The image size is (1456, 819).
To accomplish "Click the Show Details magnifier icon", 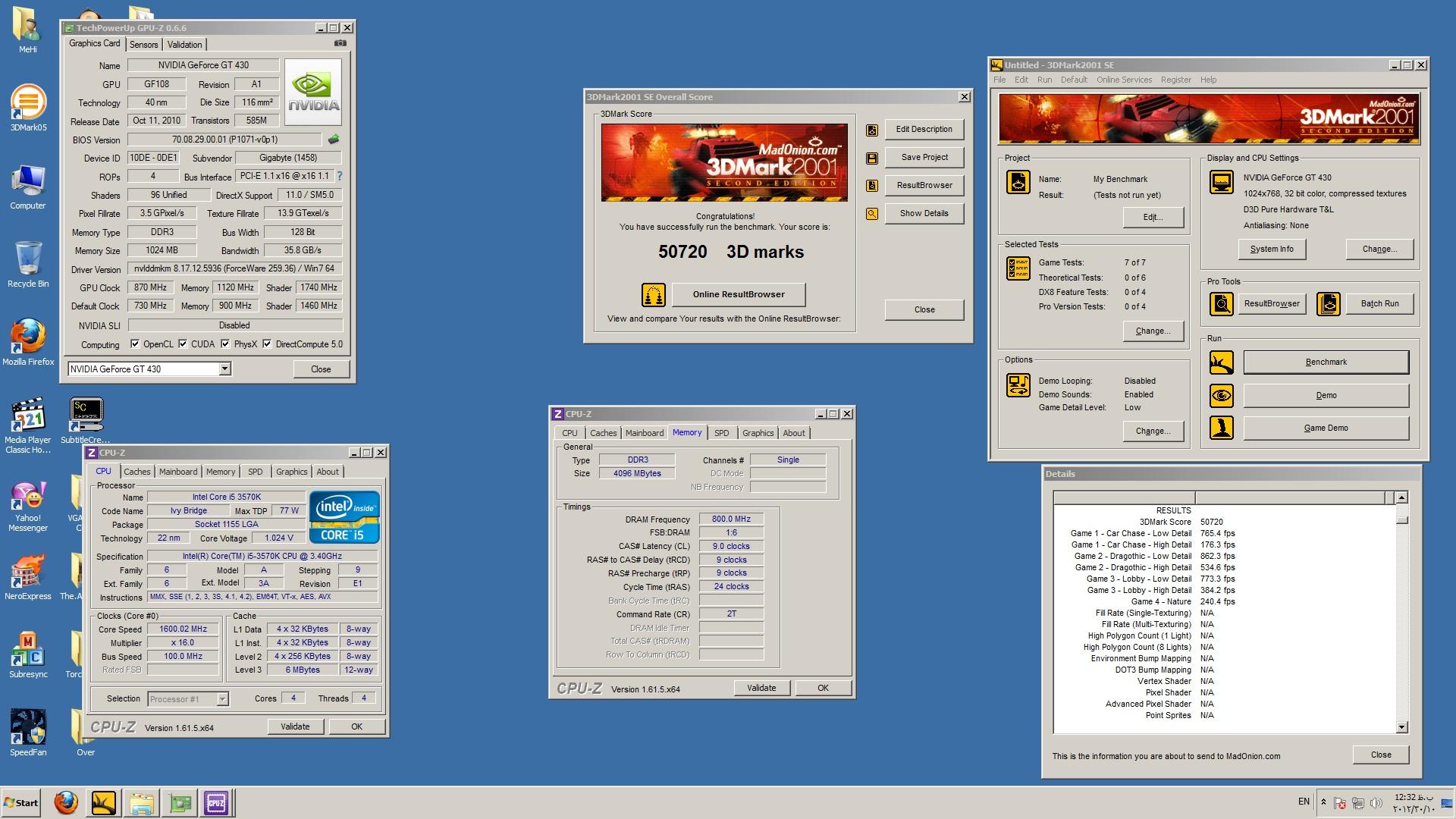I will pos(872,214).
